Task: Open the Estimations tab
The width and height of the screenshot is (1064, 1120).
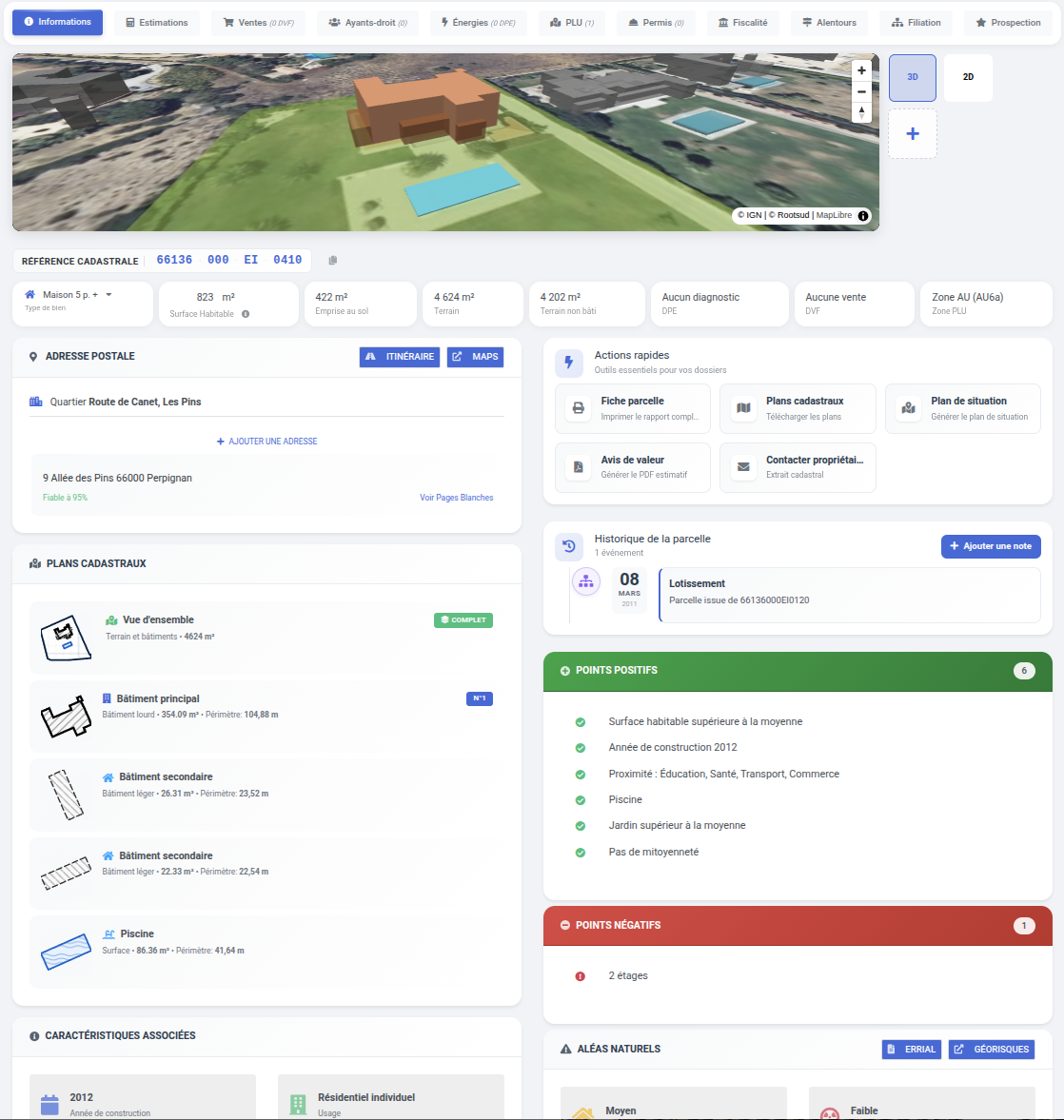Action: click(157, 23)
